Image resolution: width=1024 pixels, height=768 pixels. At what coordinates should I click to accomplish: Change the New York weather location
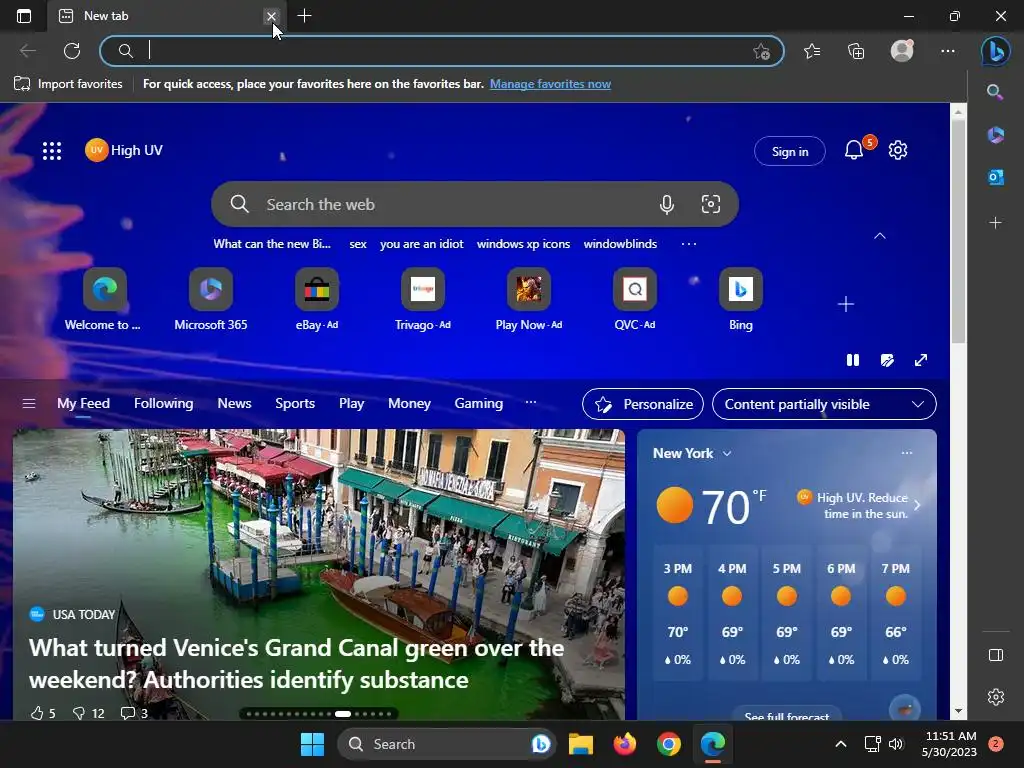pyautogui.click(x=692, y=453)
